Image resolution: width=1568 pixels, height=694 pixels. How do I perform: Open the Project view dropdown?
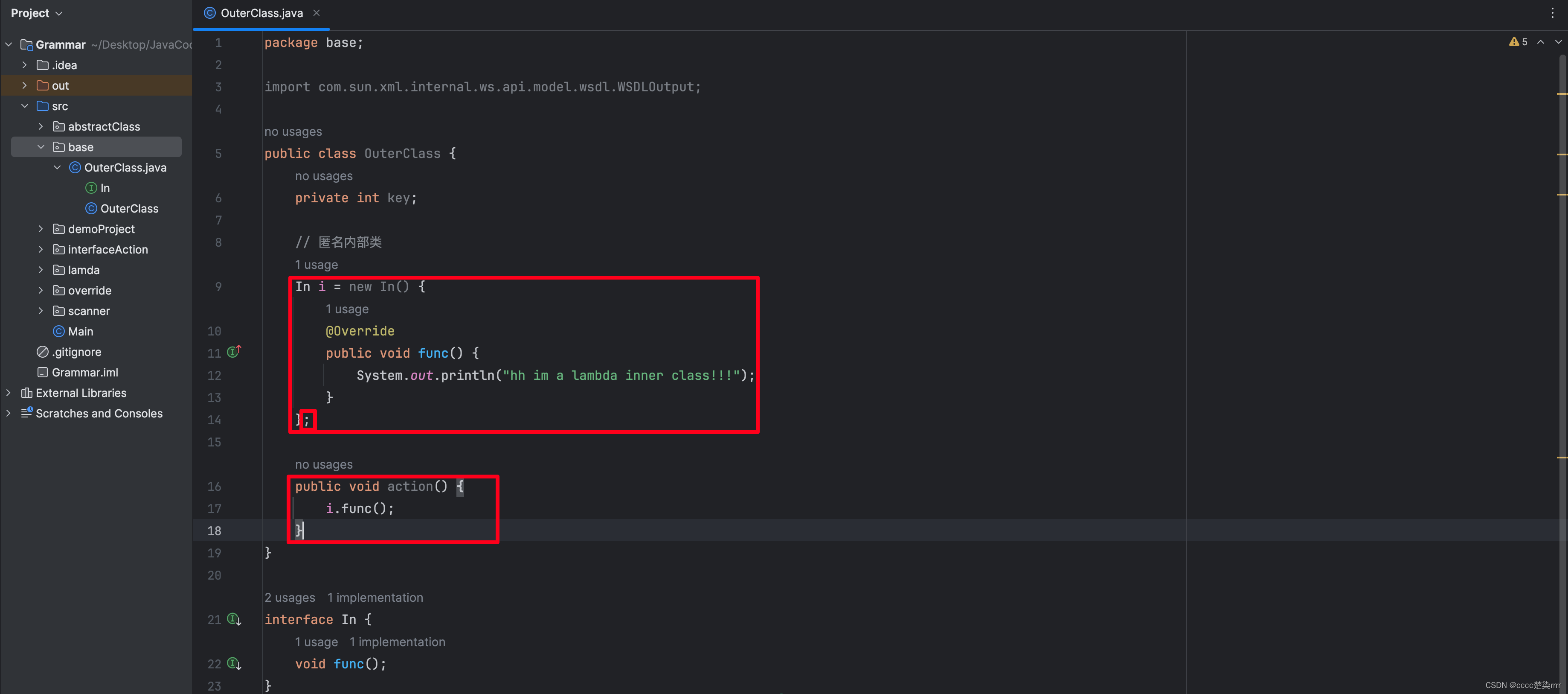[37, 13]
